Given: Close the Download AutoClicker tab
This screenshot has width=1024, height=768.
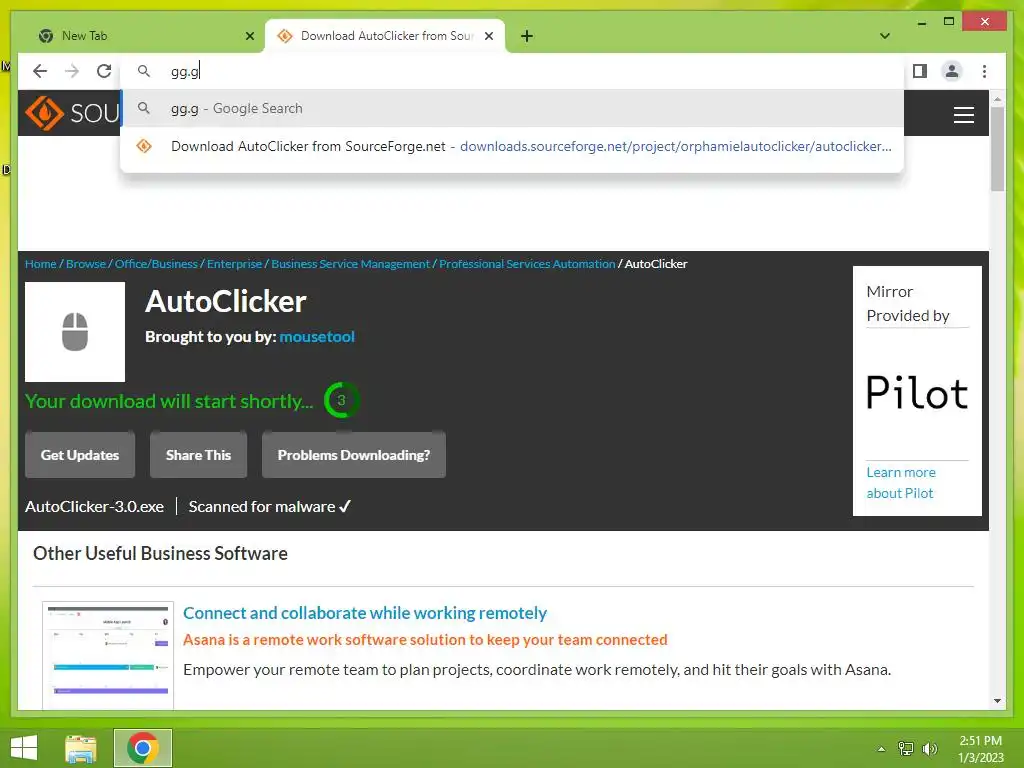Looking at the screenshot, I should 488,36.
